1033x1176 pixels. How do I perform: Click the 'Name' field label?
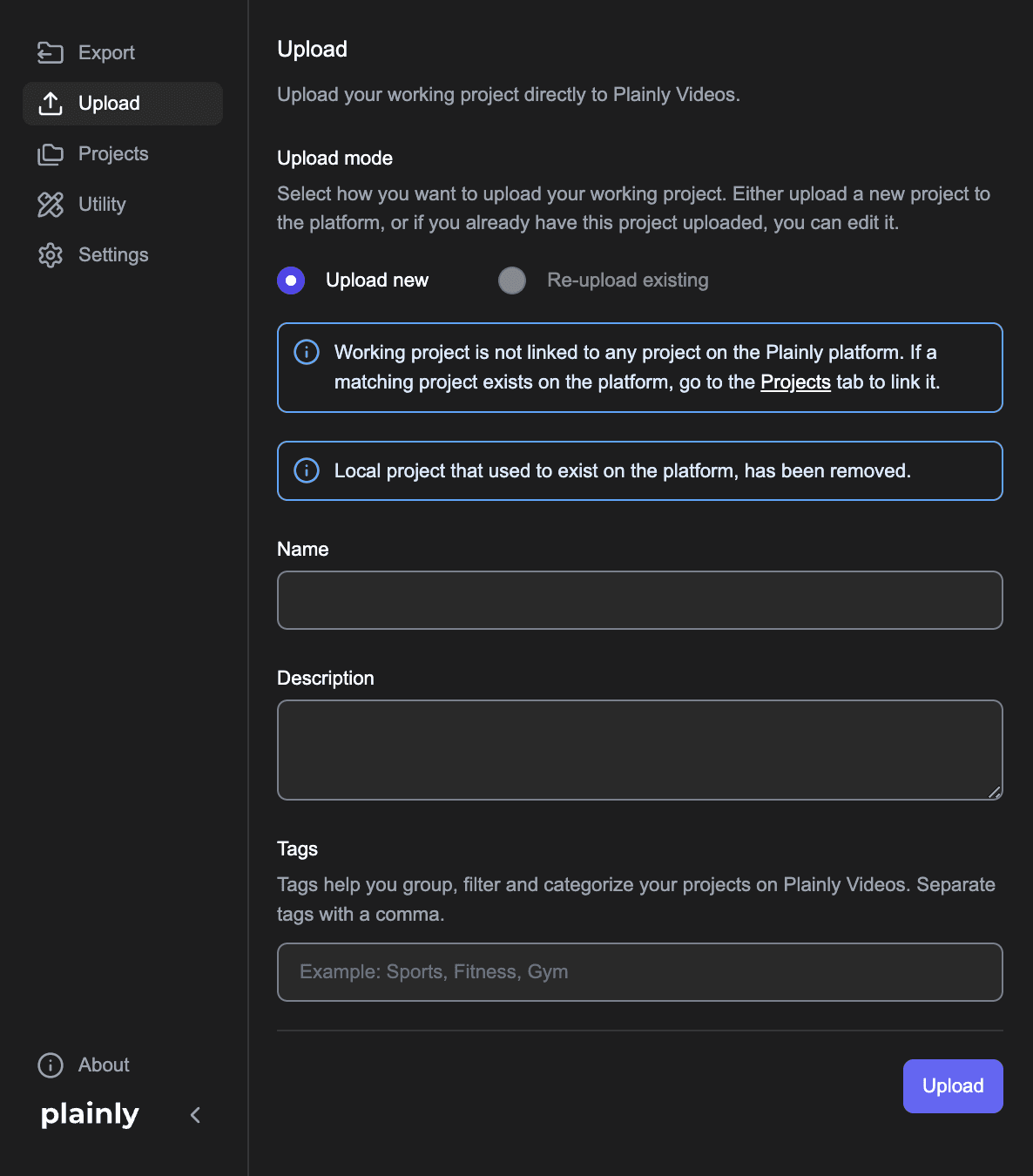pyautogui.click(x=302, y=550)
